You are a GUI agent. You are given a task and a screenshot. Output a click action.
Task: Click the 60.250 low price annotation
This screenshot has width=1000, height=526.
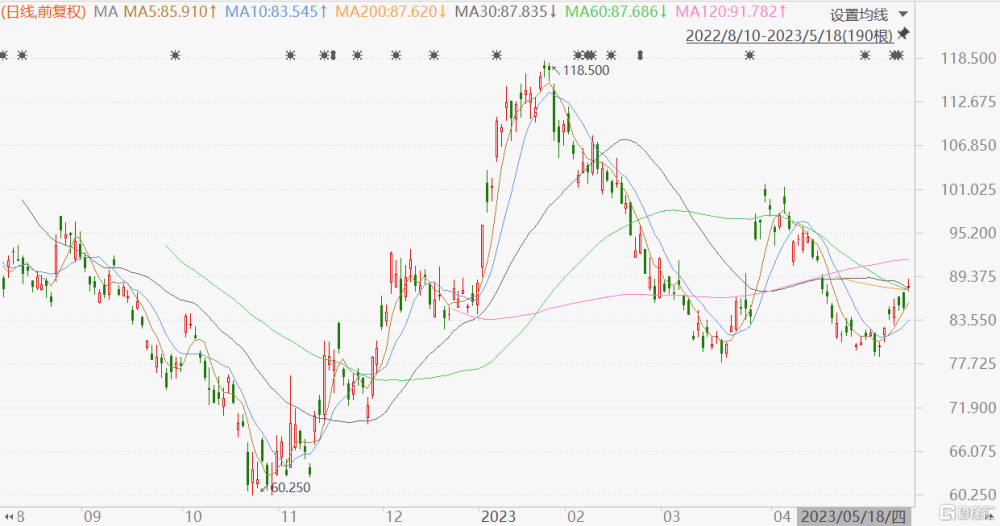290,488
